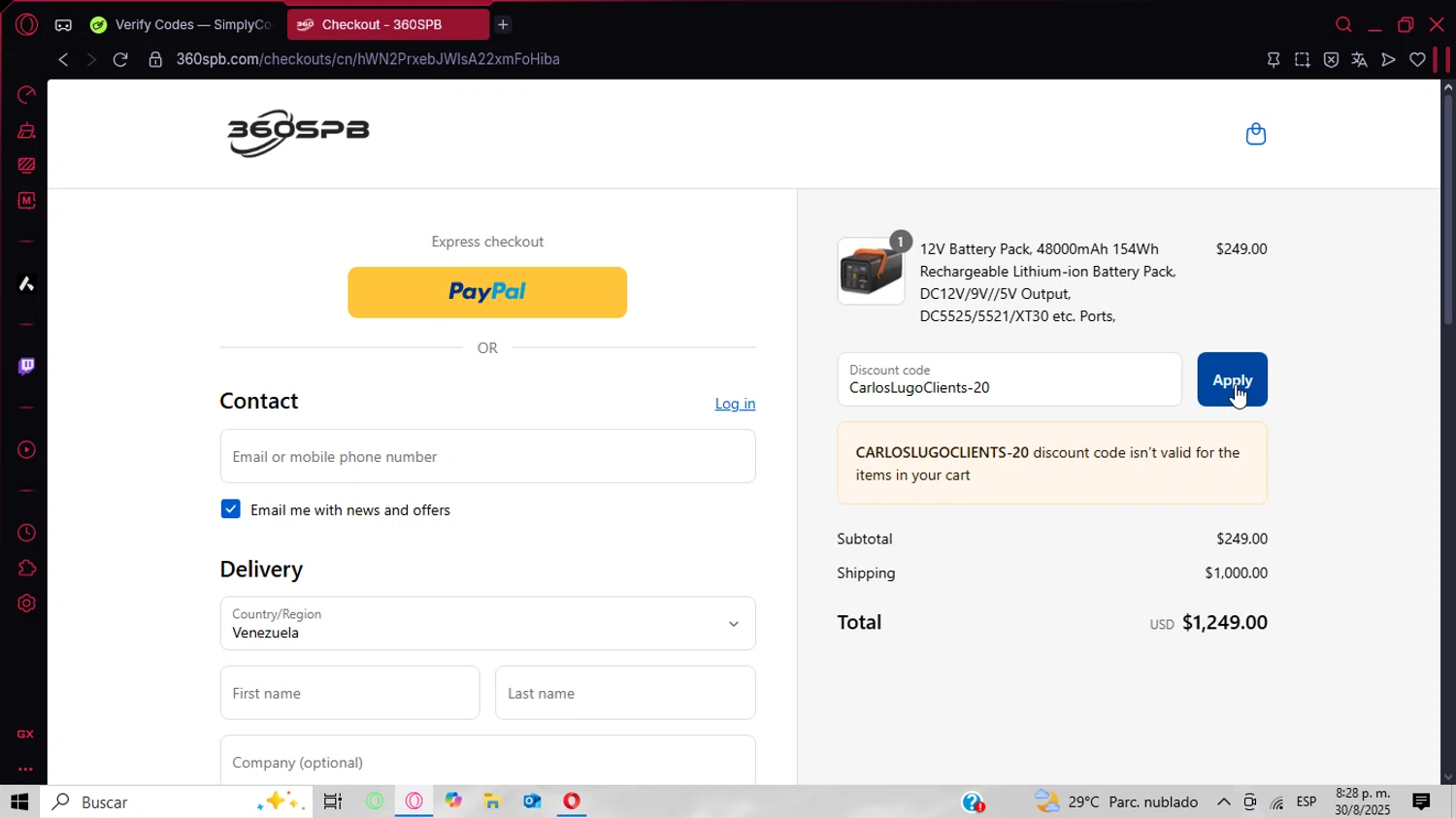Open the translate page icon
Image resolution: width=1456 pixels, height=818 pixels.
1360,59
